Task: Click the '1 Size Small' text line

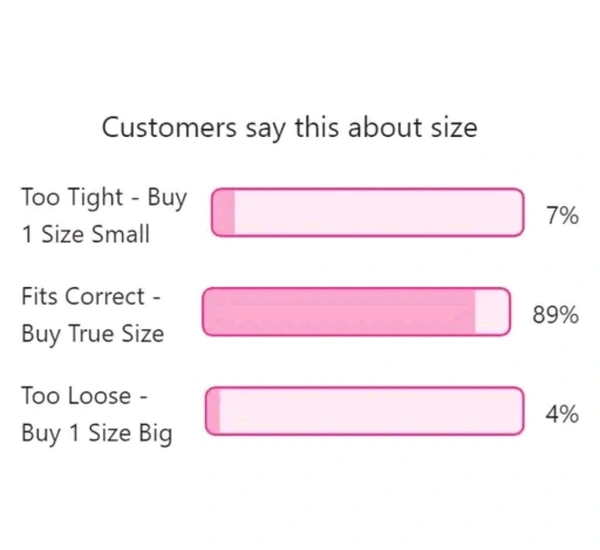Action: (x=85, y=236)
